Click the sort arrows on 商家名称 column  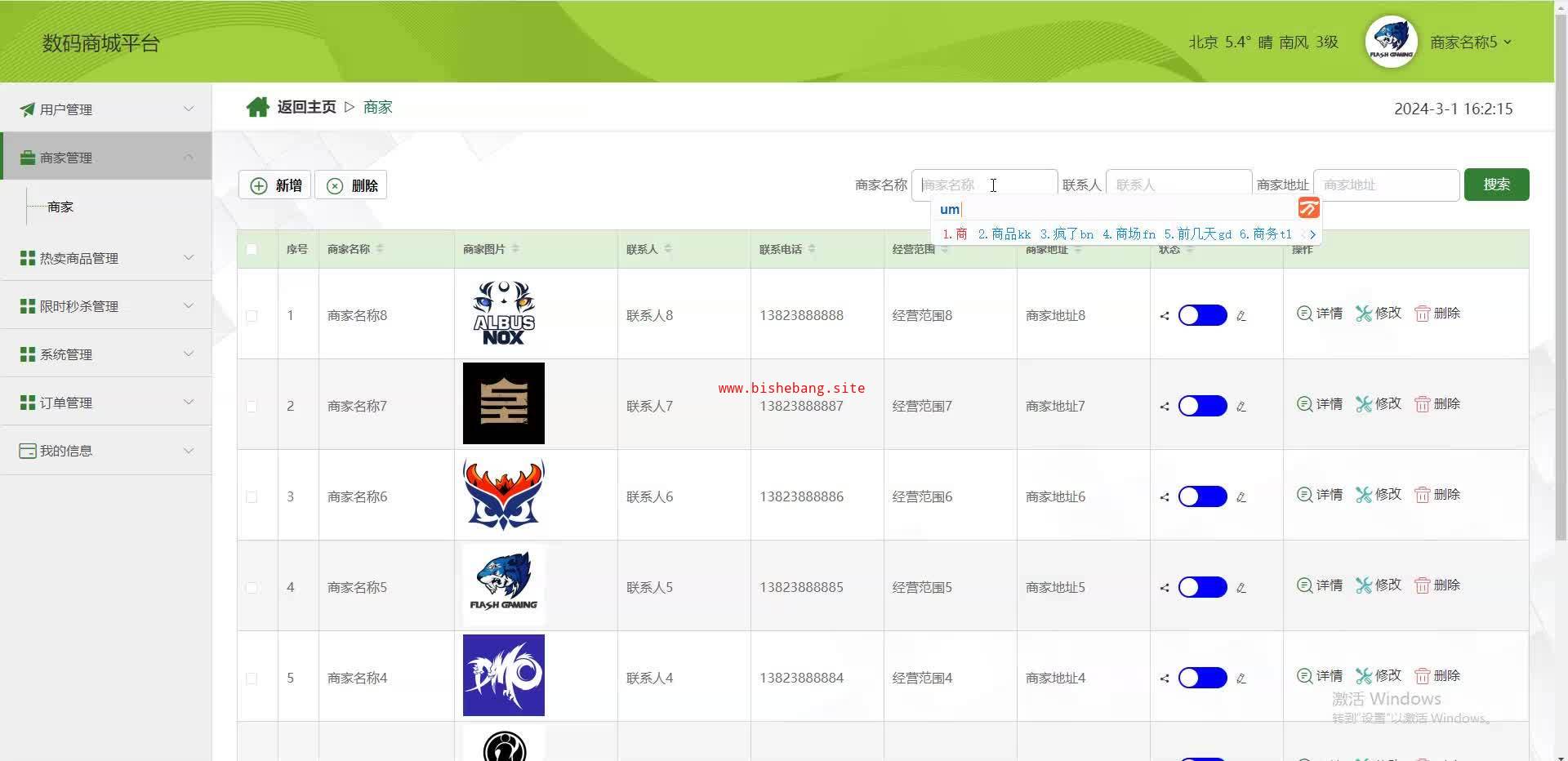[x=380, y=249]
